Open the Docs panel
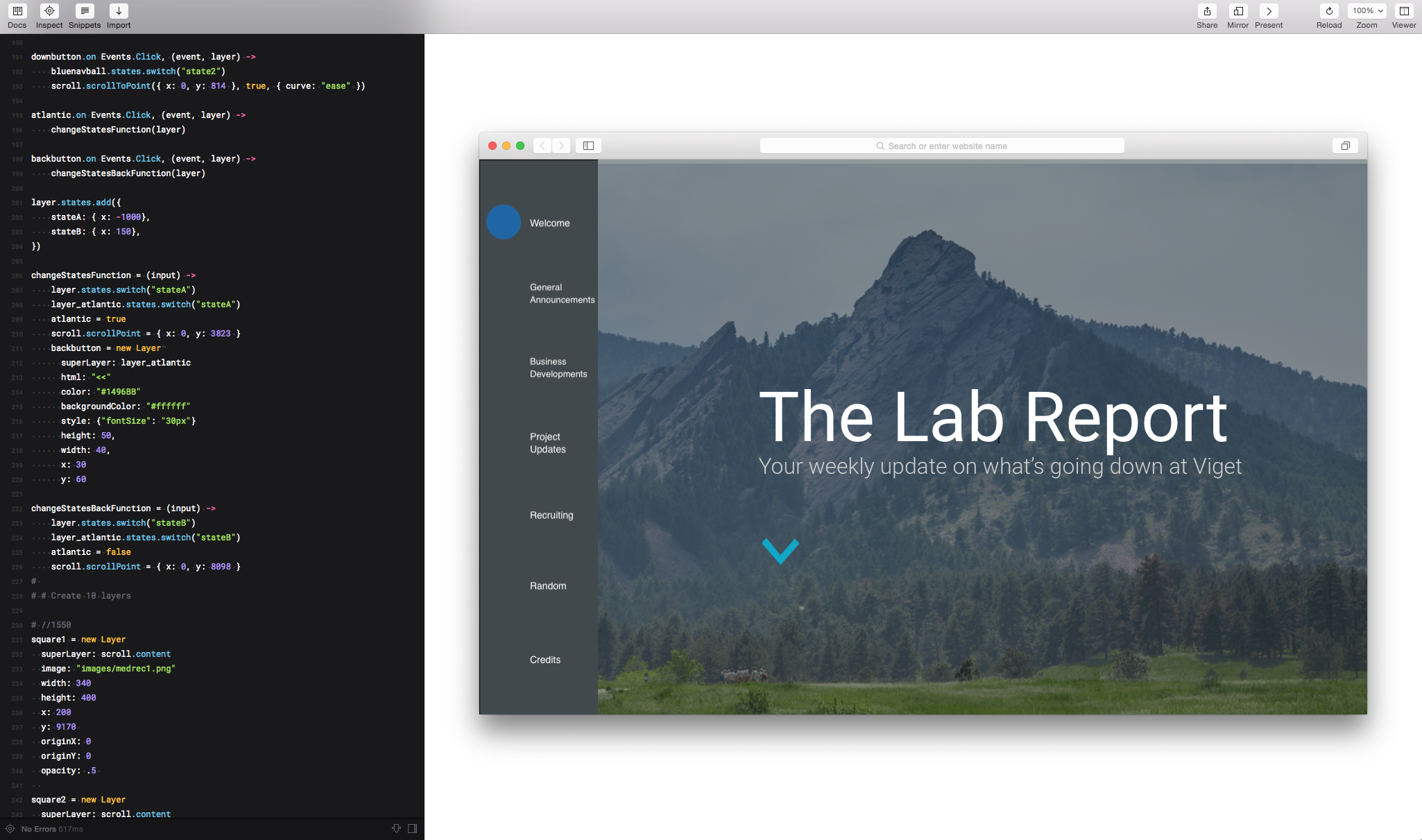The height and width of the screenshot is (840, 1422). pyautogui.click(x=17, y=11)
